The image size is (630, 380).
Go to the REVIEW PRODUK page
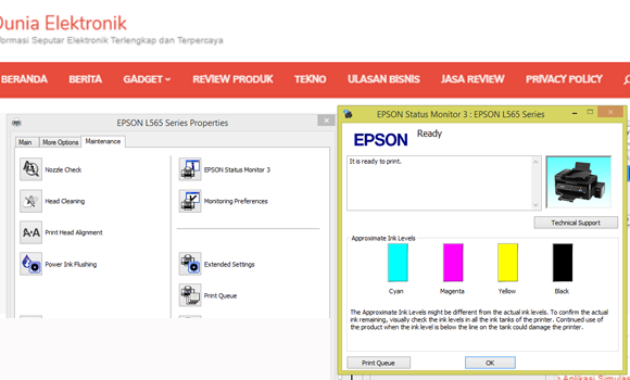[233, 79]
